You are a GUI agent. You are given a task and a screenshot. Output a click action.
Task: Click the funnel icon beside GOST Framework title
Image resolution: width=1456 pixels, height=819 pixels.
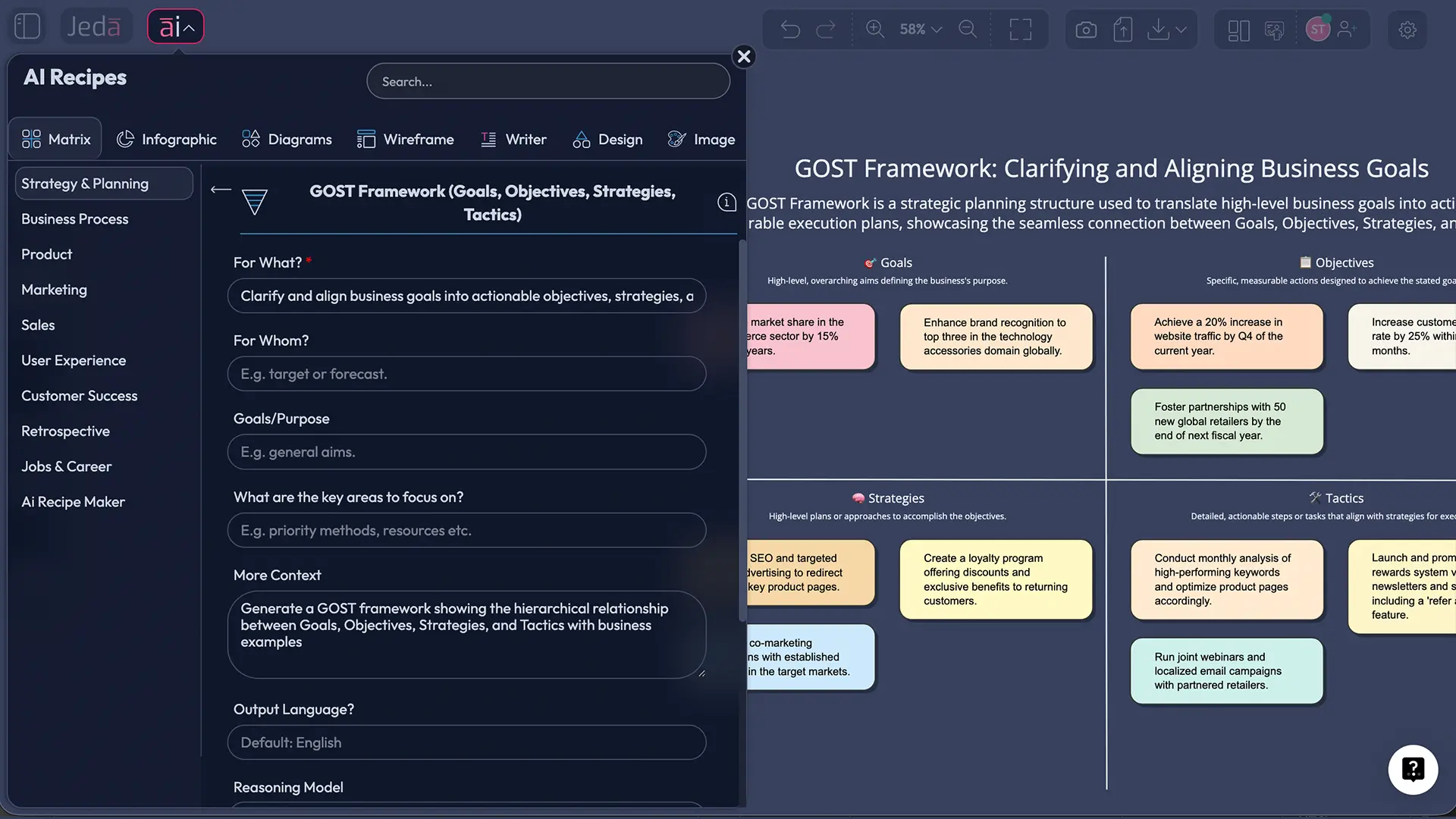click(253, 202)
